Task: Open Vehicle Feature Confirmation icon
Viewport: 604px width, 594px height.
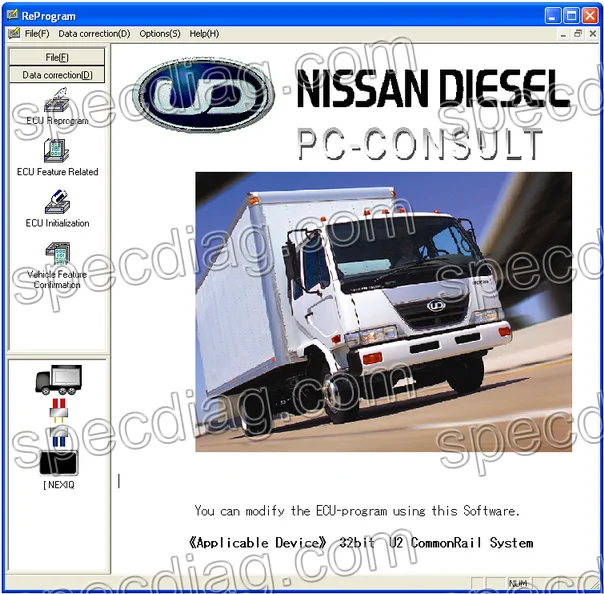Action: click(x=58, y=253)
